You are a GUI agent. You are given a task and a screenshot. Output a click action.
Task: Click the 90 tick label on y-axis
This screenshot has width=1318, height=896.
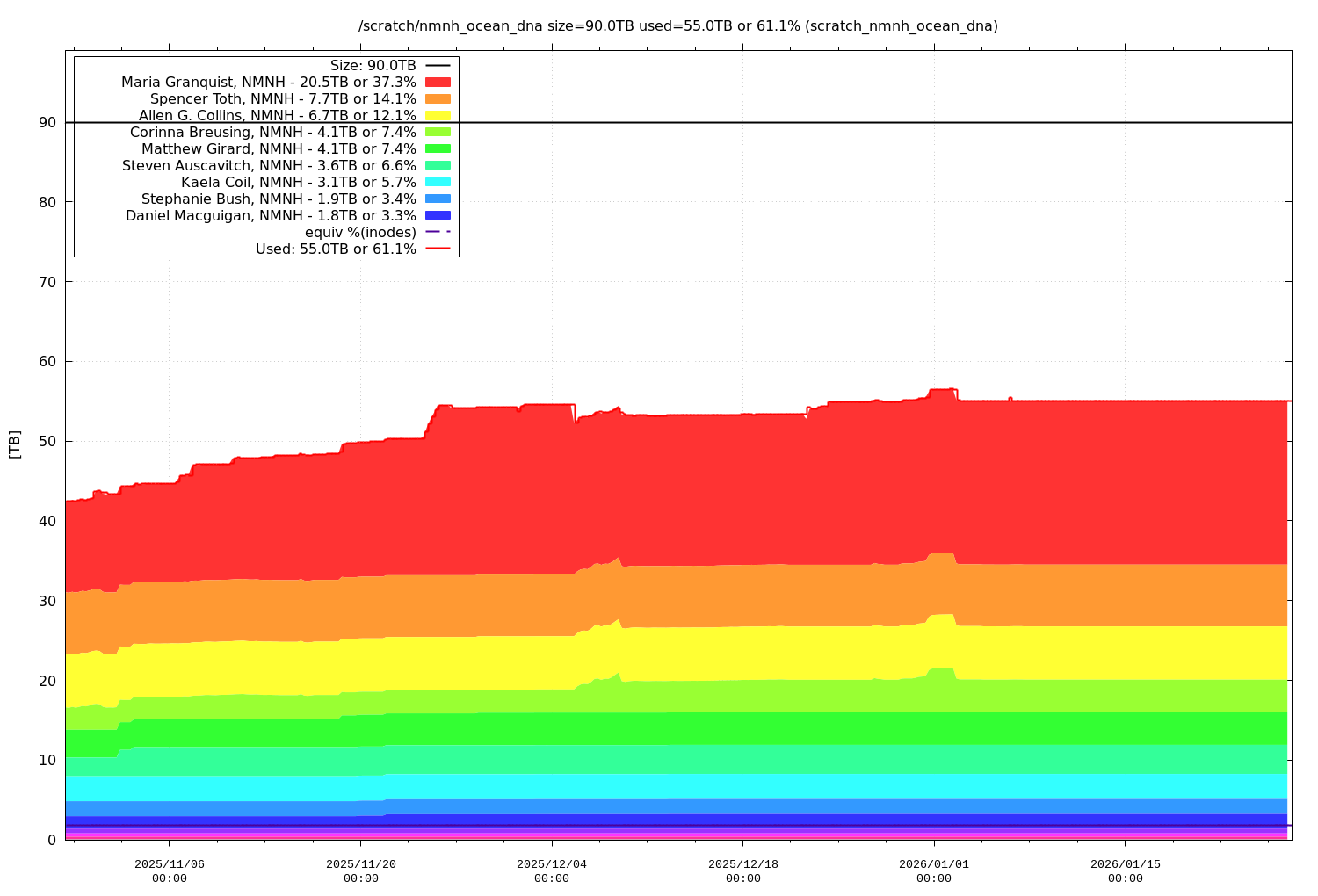tap(47, 122)
